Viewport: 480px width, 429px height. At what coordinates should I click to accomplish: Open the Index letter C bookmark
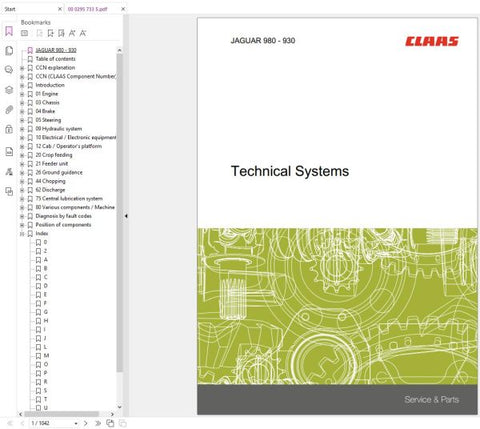[46, 277]
